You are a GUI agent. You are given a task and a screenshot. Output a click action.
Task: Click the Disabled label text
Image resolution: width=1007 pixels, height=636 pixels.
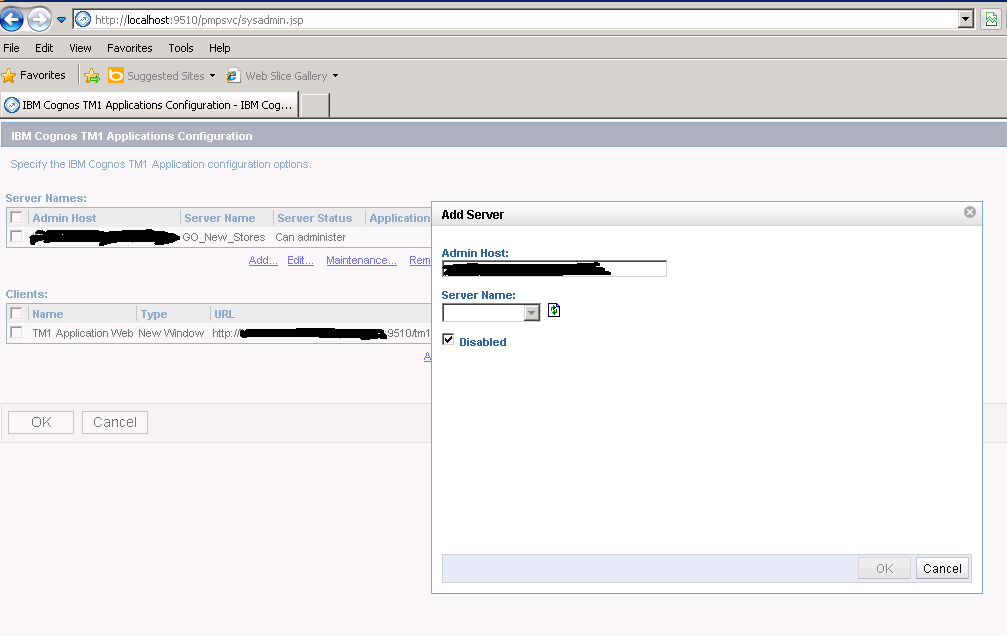coord(483,342)
